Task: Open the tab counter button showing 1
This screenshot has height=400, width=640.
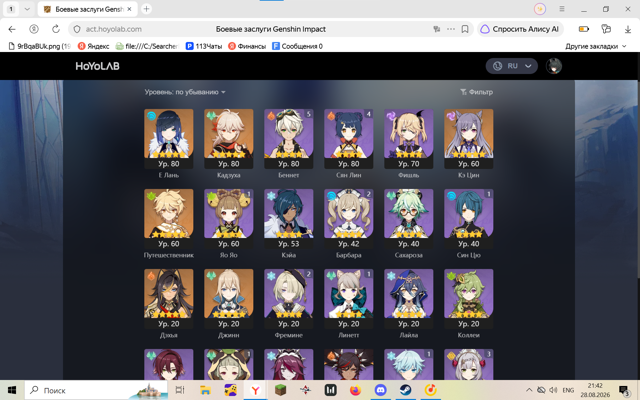Action: pos(11,9)
